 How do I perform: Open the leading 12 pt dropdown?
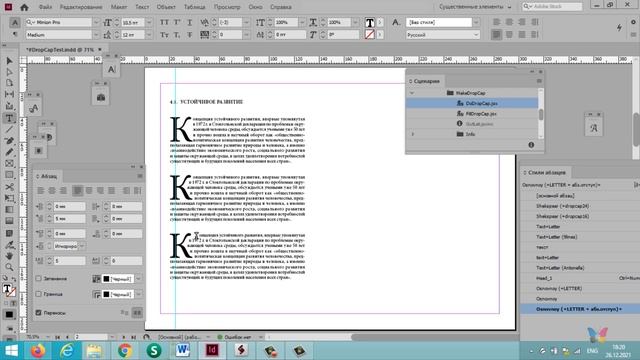(x=149, y=35)
